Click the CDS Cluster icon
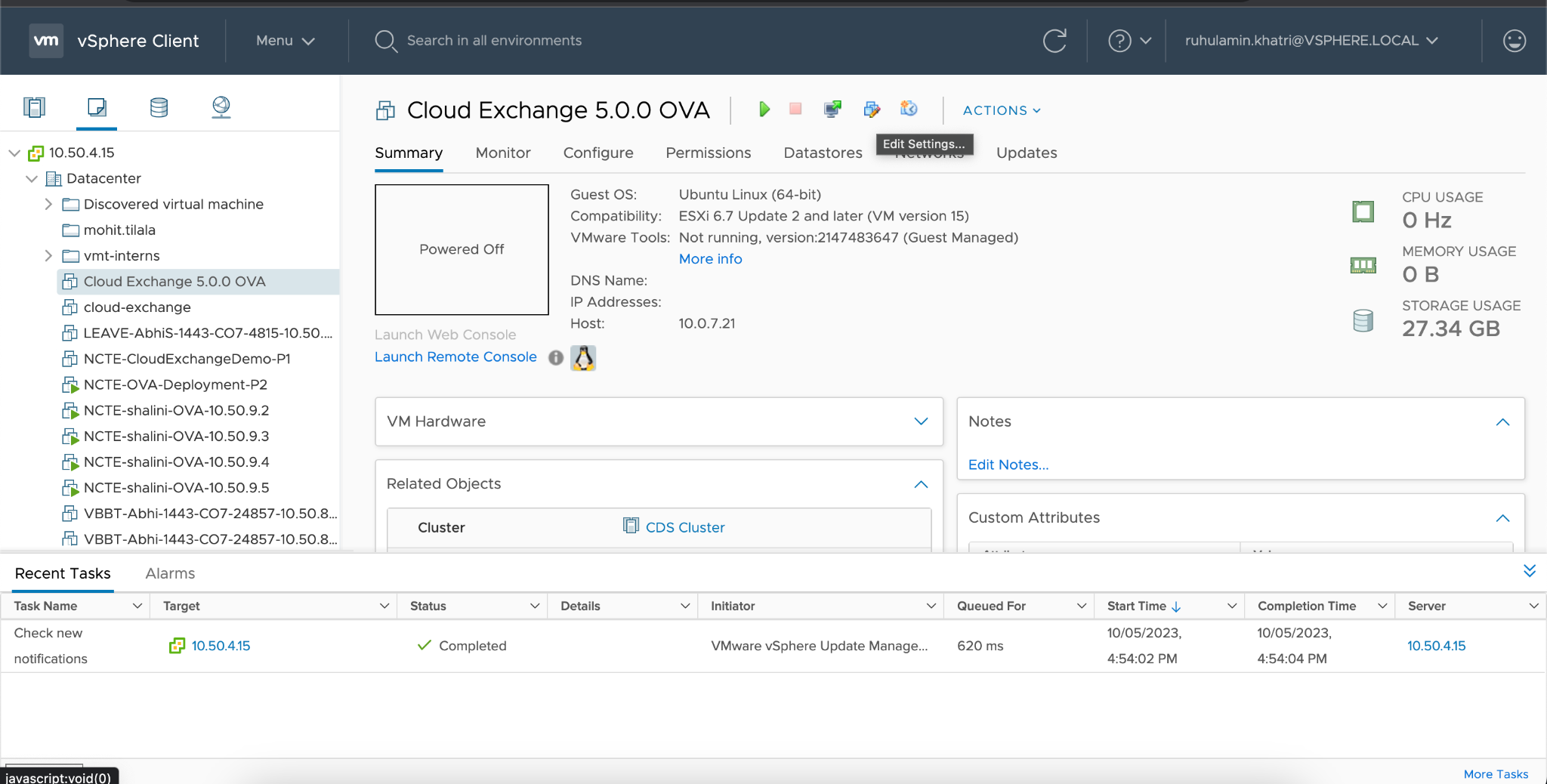This screenshot has height=784, width=1547. [x=631, y=525]
